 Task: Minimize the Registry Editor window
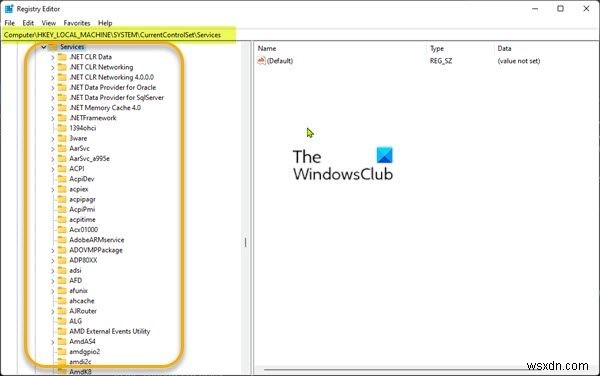click(535, 8)
